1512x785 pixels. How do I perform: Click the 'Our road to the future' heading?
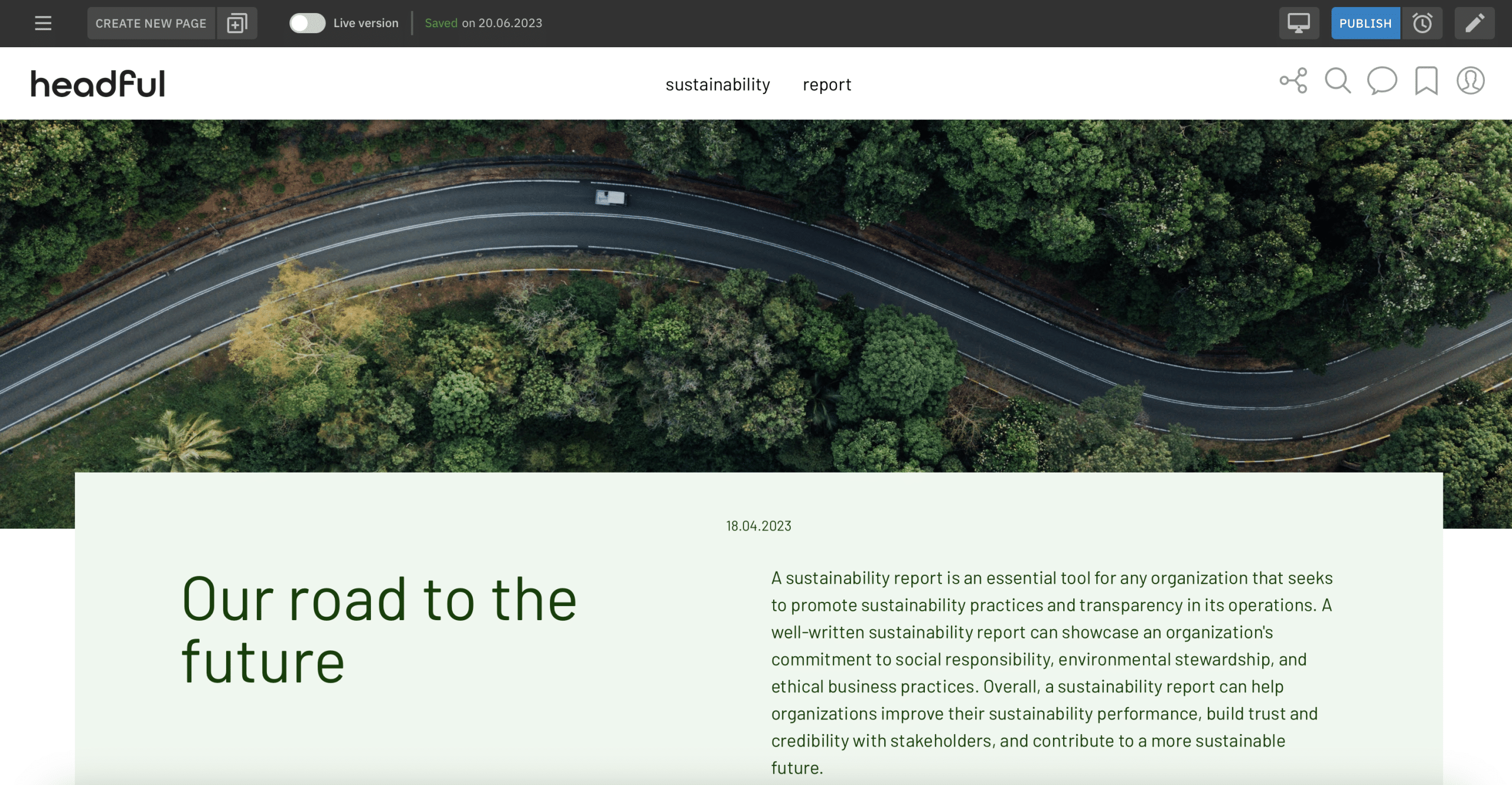(379, 630)
